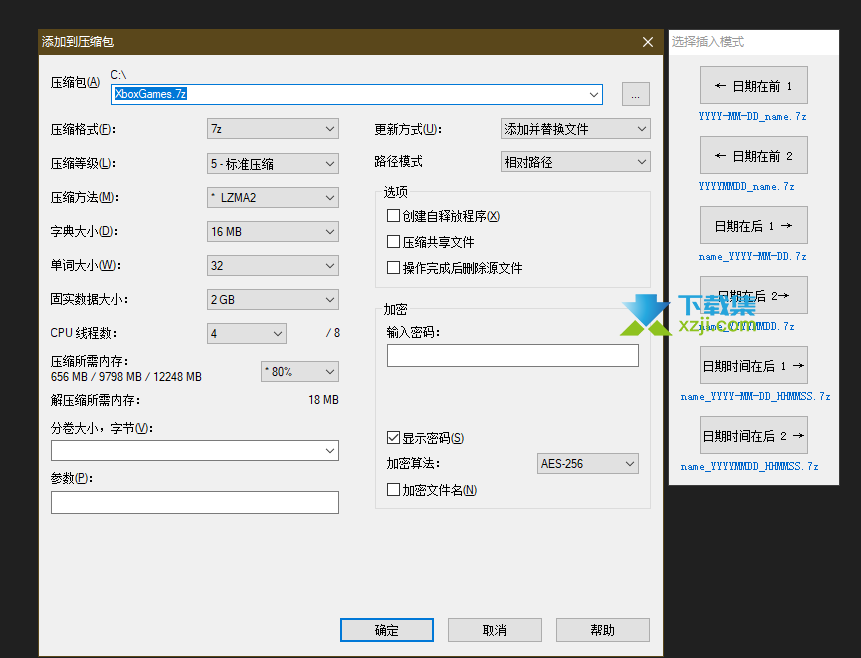Click the browse button with three dots
This screenshot has height=658, width=861.
(x=635, y=94)
